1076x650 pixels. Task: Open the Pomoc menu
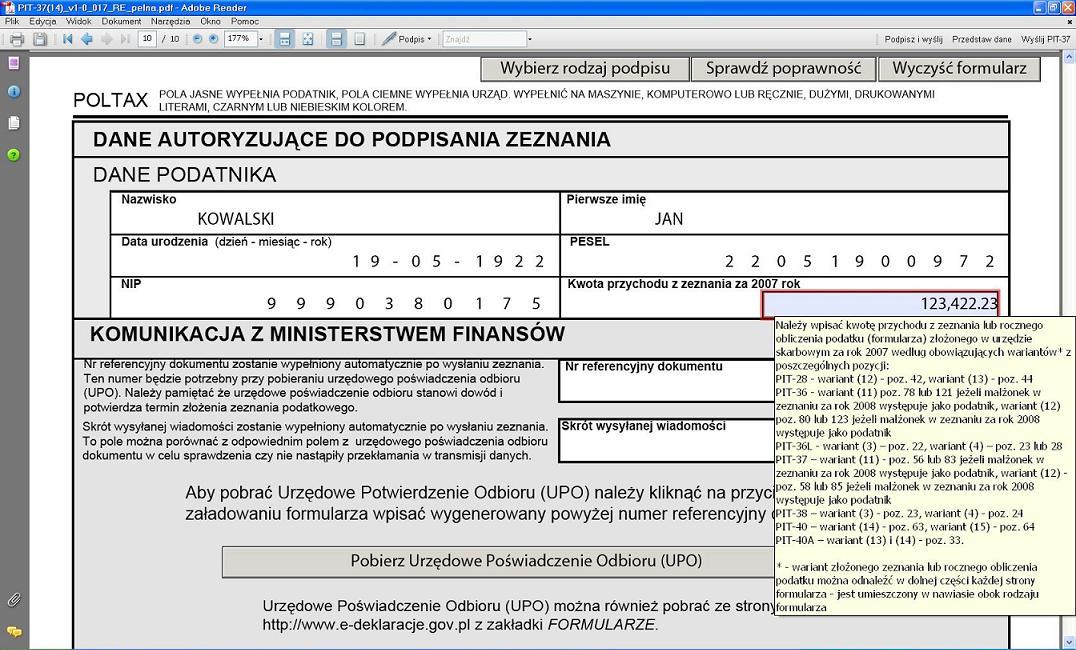245,21
